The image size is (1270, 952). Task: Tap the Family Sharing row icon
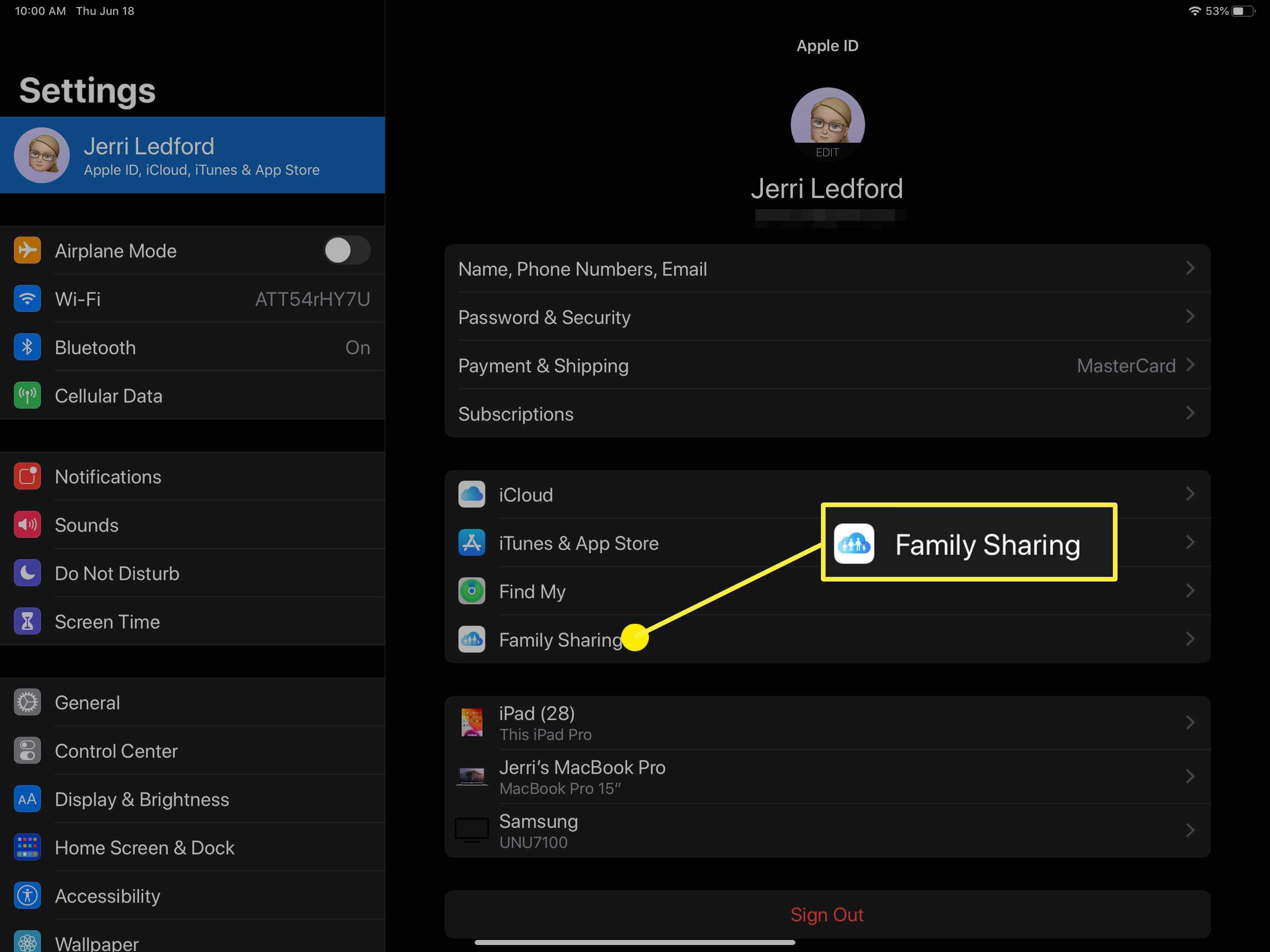pyautogui.click(x=471, y=639)
